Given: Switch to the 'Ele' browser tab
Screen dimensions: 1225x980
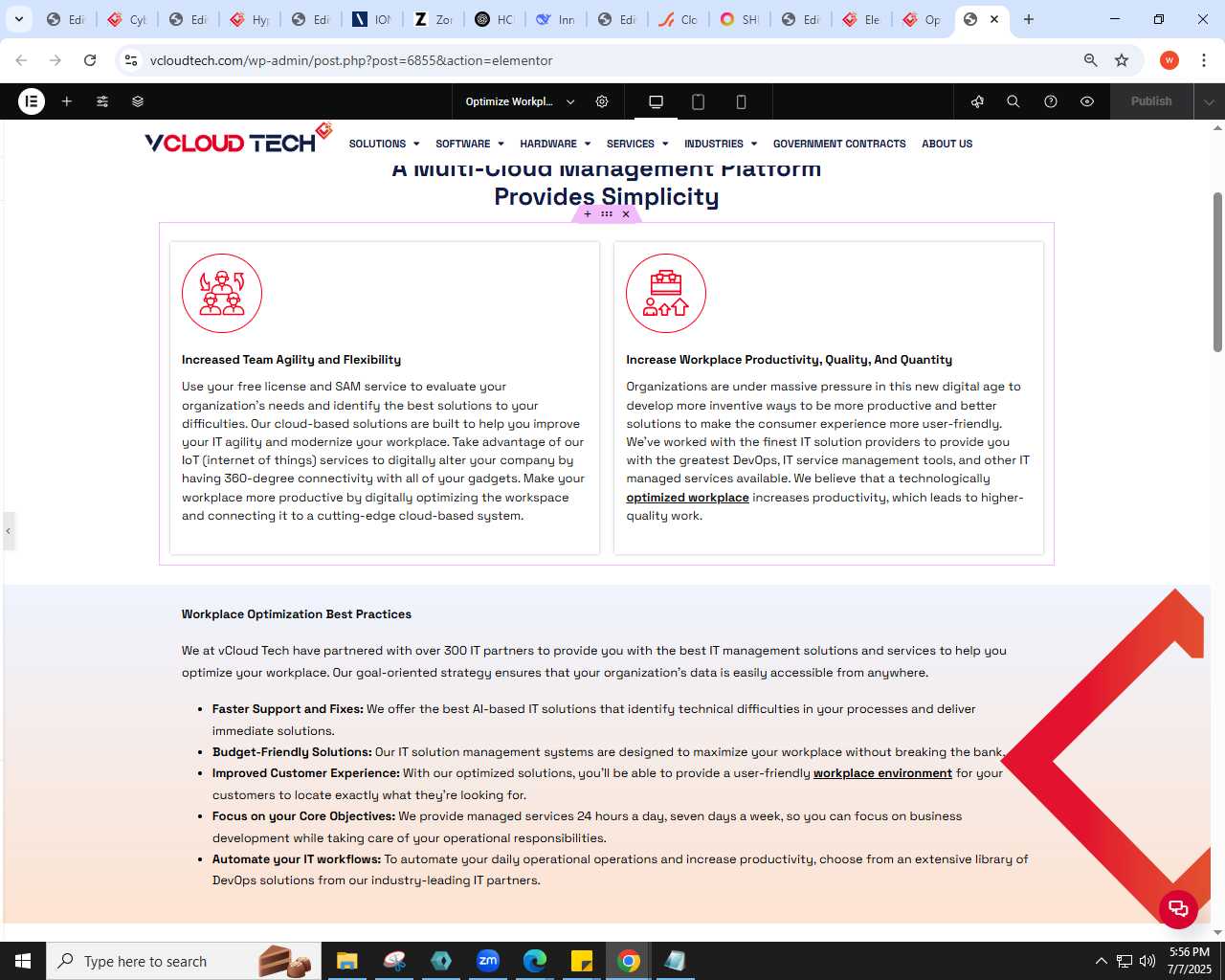Looking at the screenshot, I should pos(862,19).
